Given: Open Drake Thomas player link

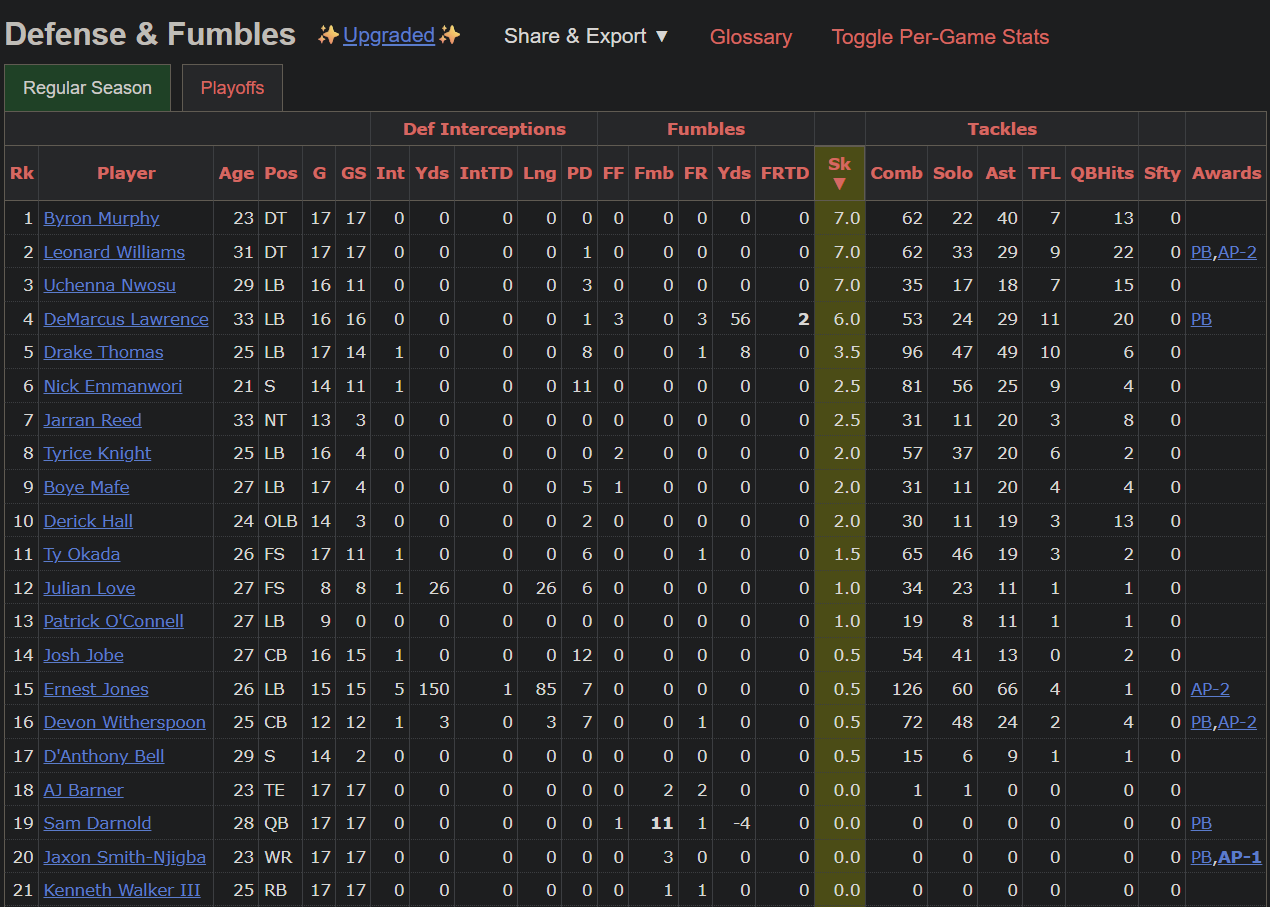Looking at the screenshot, I should coord(103,352).
